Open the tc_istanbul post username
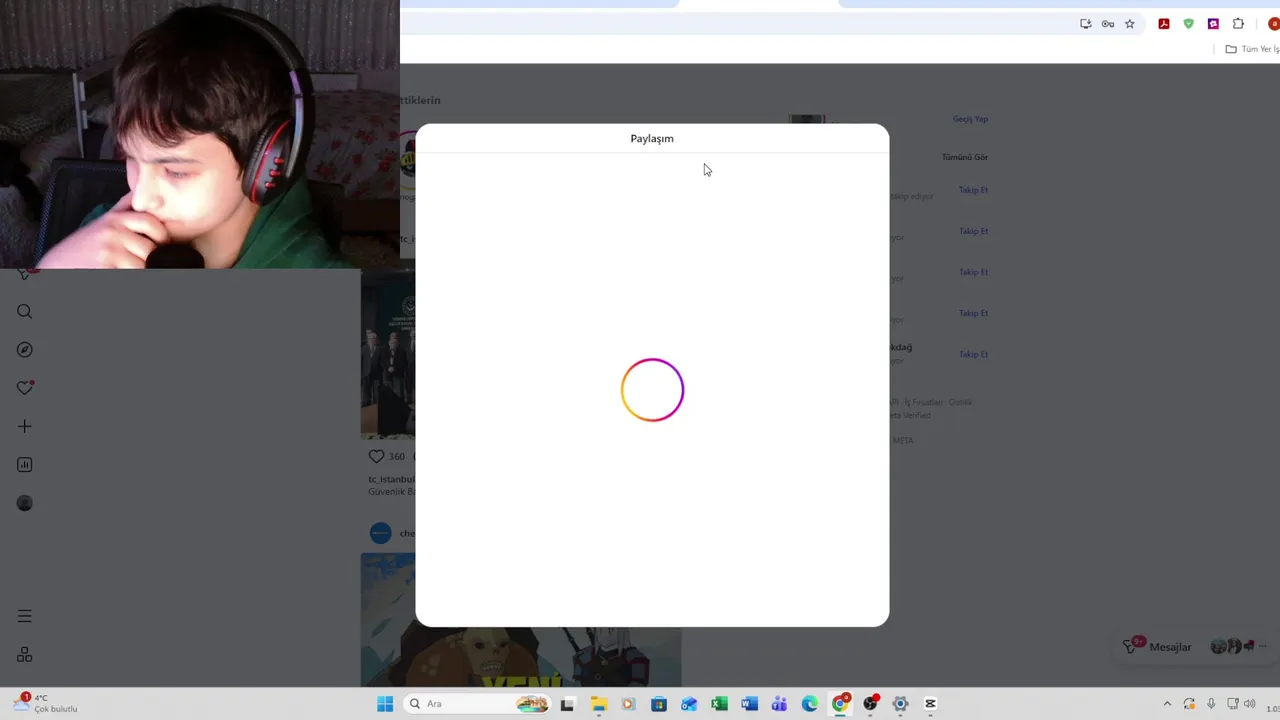 click(x=391, y=479)
